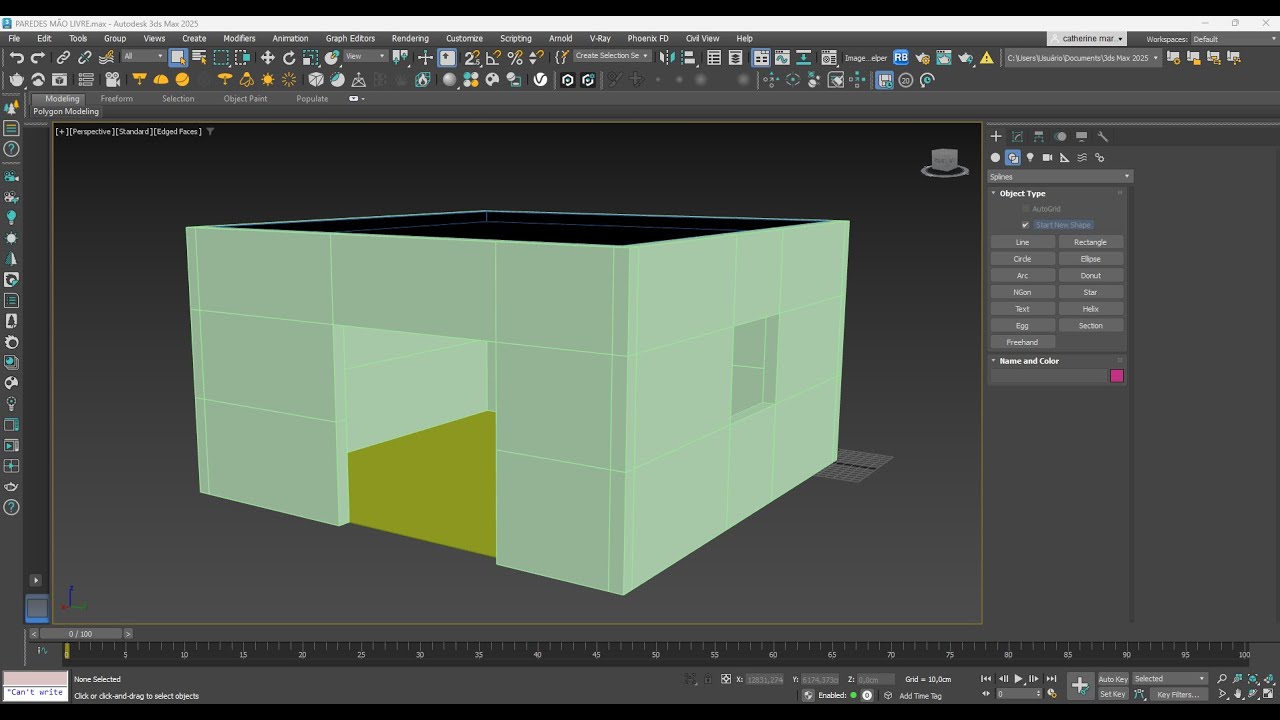
Task: Click the Line spline button
Action: coord(1022,242)
